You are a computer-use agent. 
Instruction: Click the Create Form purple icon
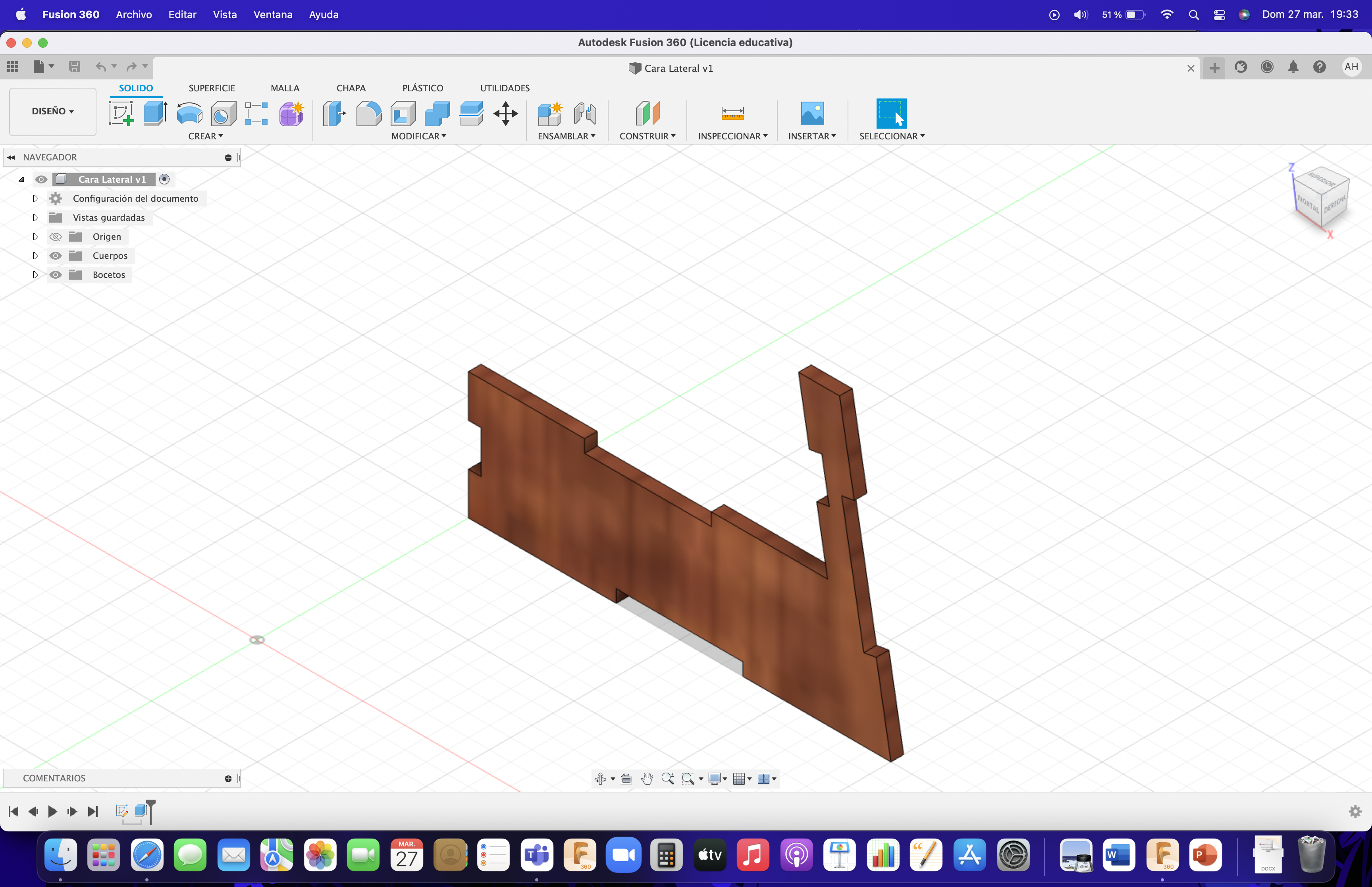pyautogui.click(x=291, y=113)
